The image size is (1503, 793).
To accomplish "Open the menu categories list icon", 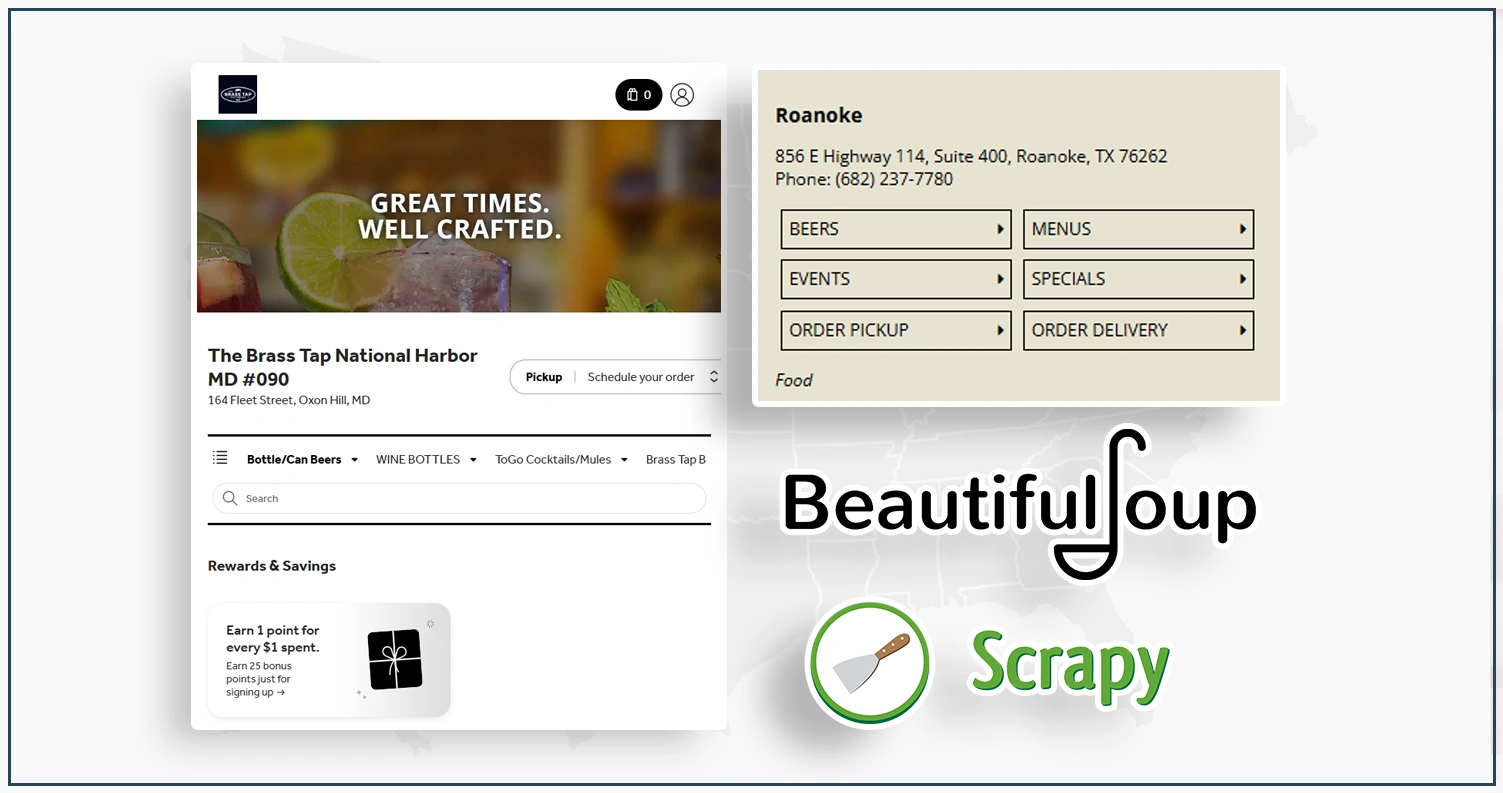I will pos(220,458).
